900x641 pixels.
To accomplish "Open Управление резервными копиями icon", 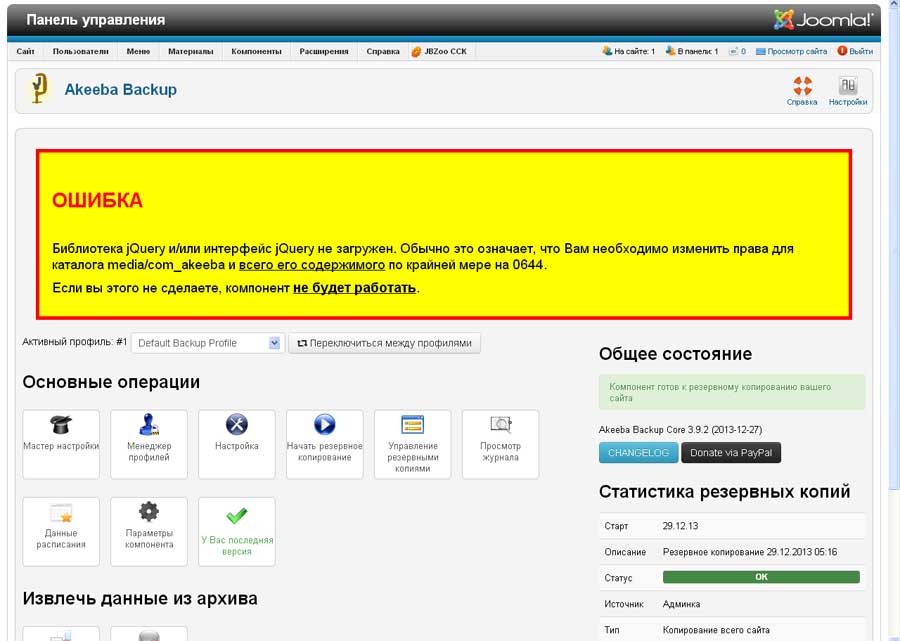I will (x=412, y=444).
